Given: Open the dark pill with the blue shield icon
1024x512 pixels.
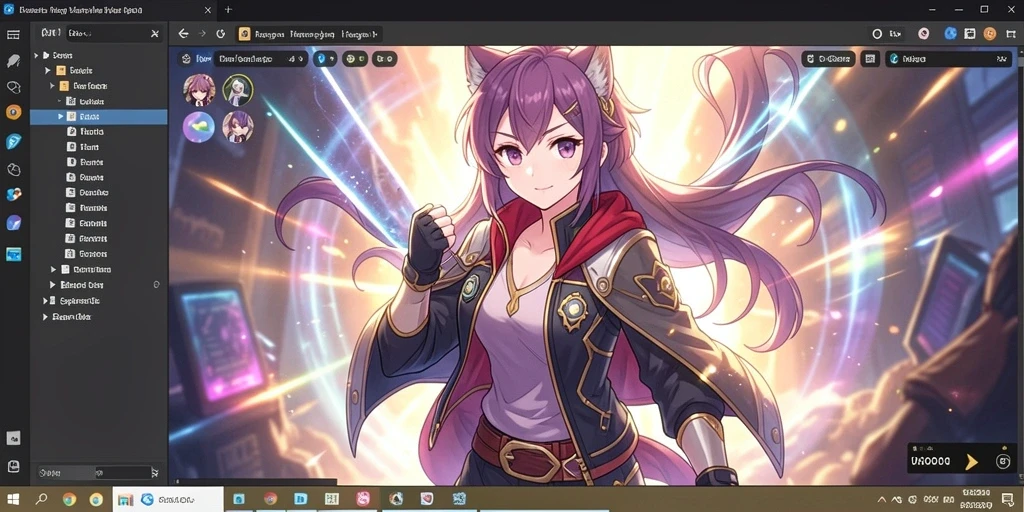Looking at the screenshot, I should 325,59.
